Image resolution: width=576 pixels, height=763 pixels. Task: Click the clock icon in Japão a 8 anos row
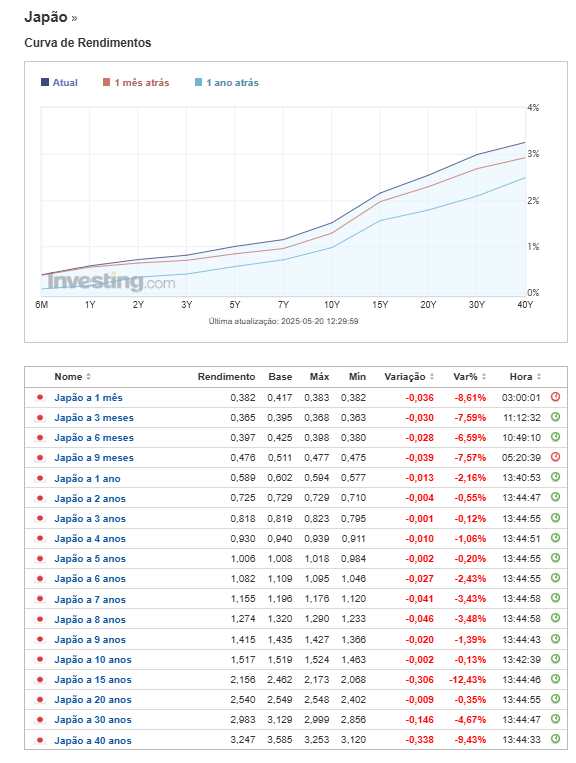[555, 618]
